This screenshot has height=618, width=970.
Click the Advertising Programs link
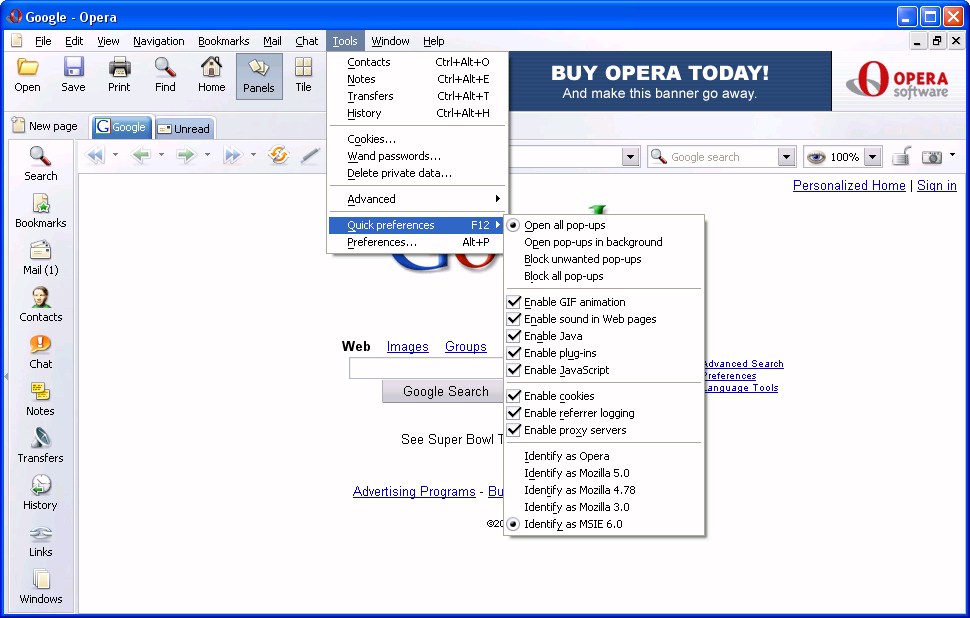tap(414, 492)
